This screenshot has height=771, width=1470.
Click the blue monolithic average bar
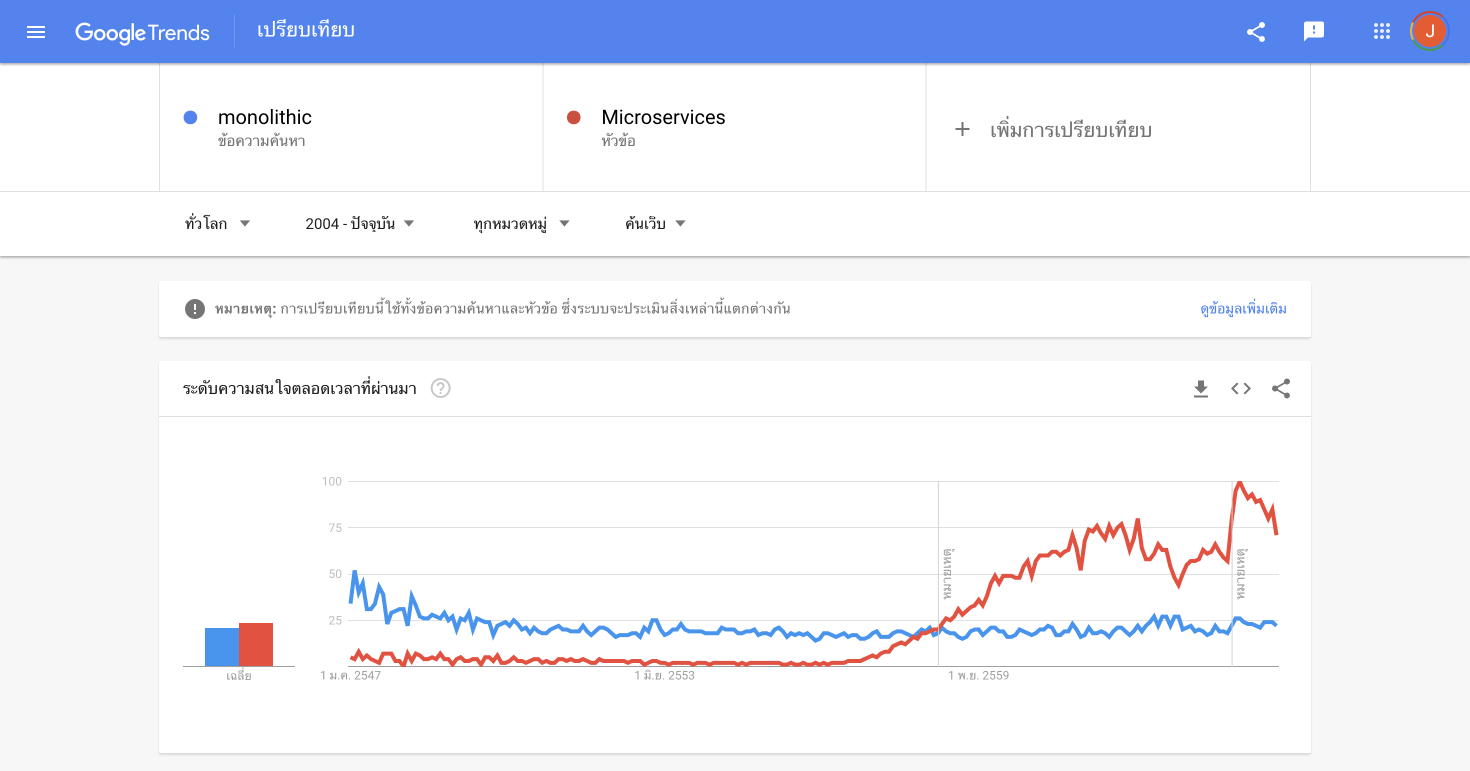pyautogui.click(x=222, y=647)
